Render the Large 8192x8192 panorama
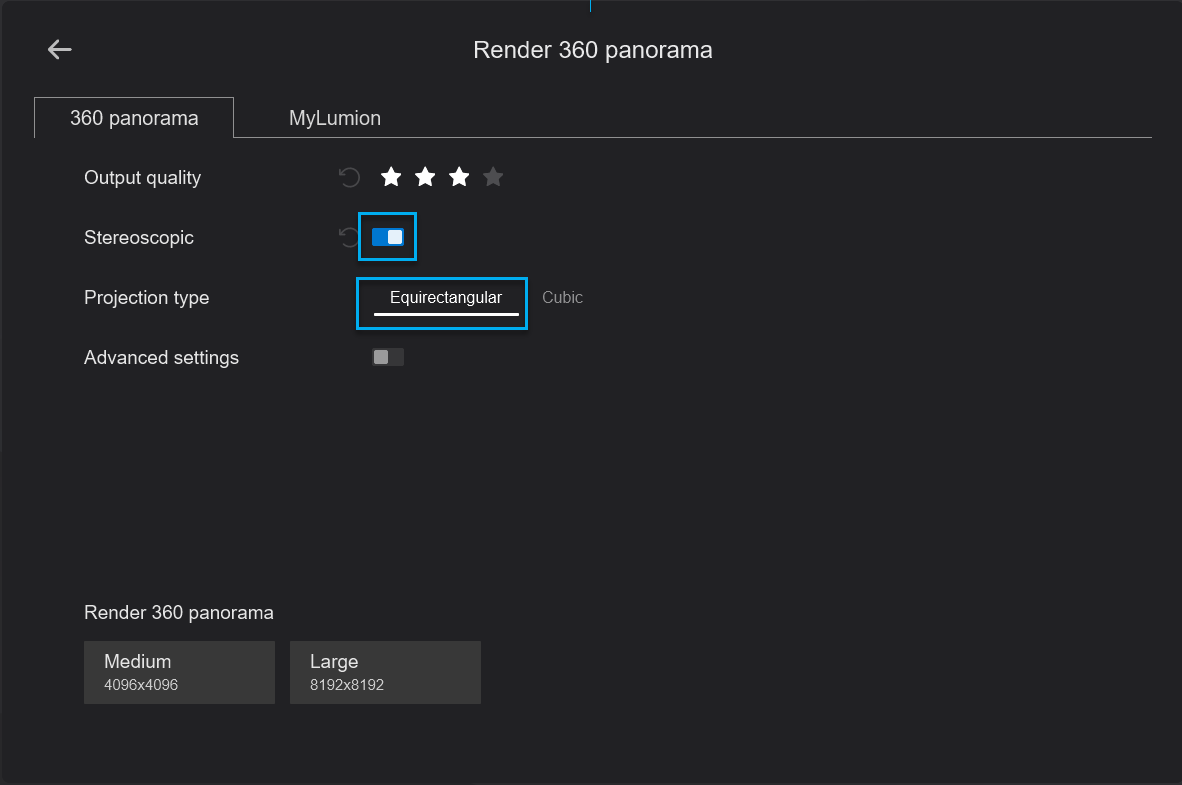The width and height of the screenshot is (1182, 785). tap(385, 672)
